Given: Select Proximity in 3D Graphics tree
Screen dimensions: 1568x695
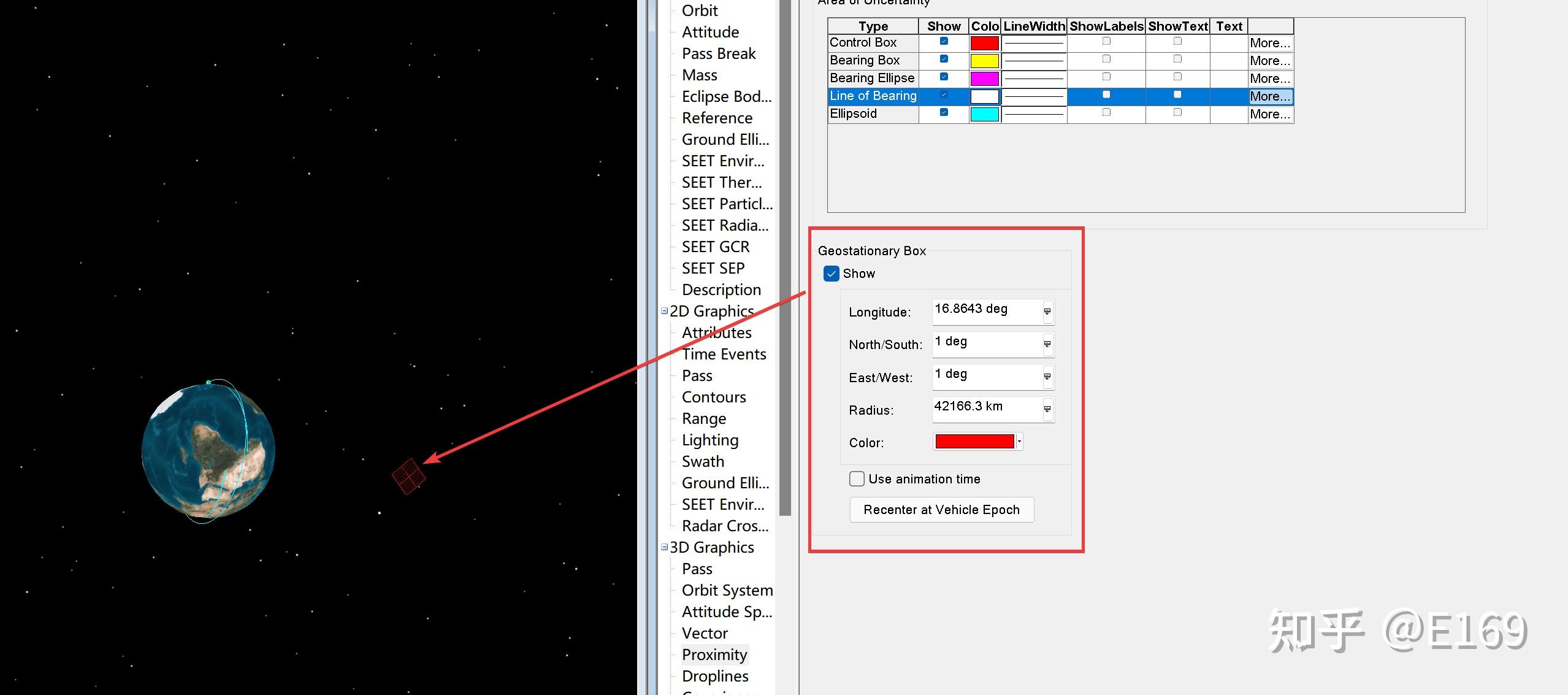Looking at the screenshot, I should click(x=714, y=655).
